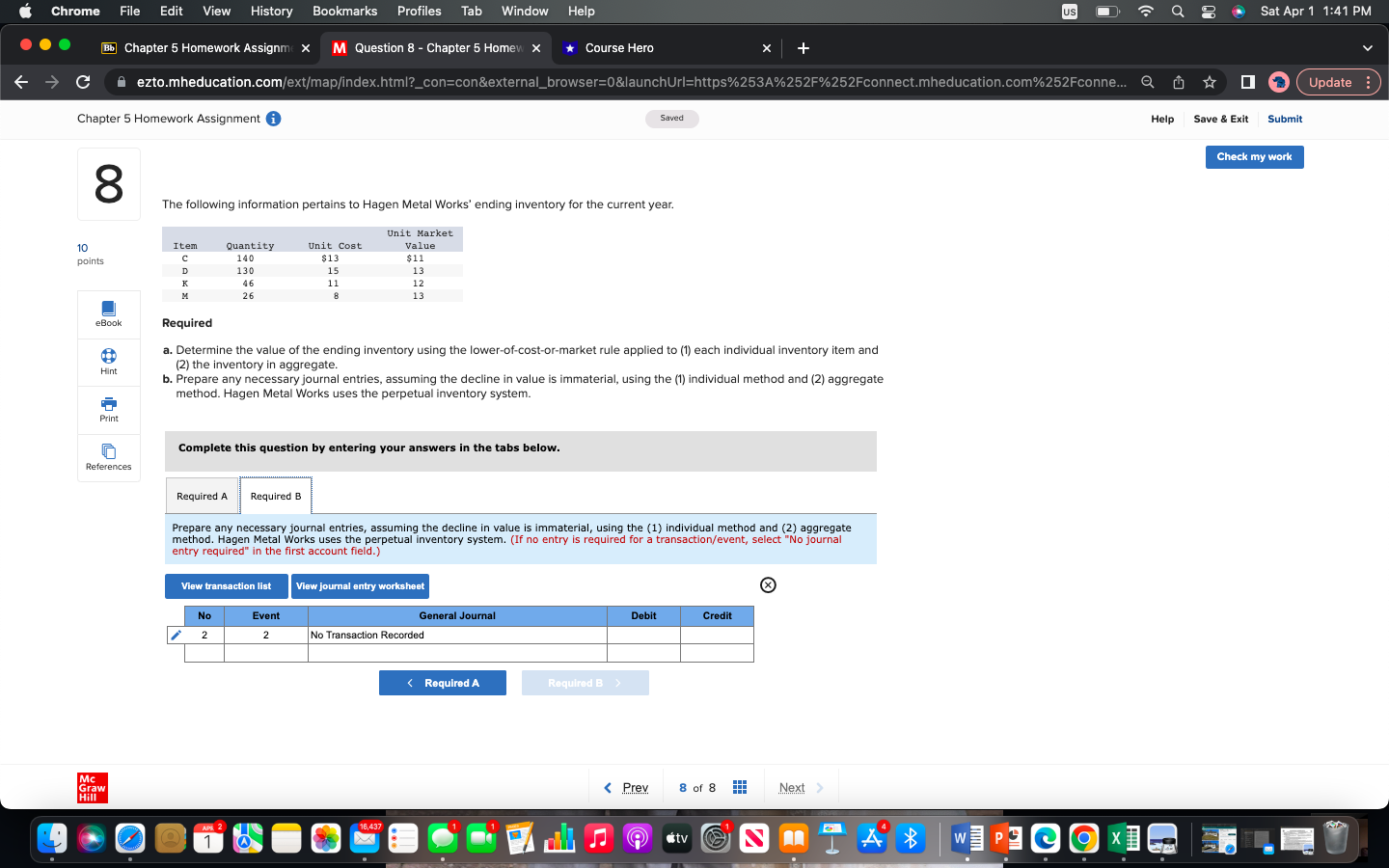Open the Photos app in Dock

coord(326,838)
